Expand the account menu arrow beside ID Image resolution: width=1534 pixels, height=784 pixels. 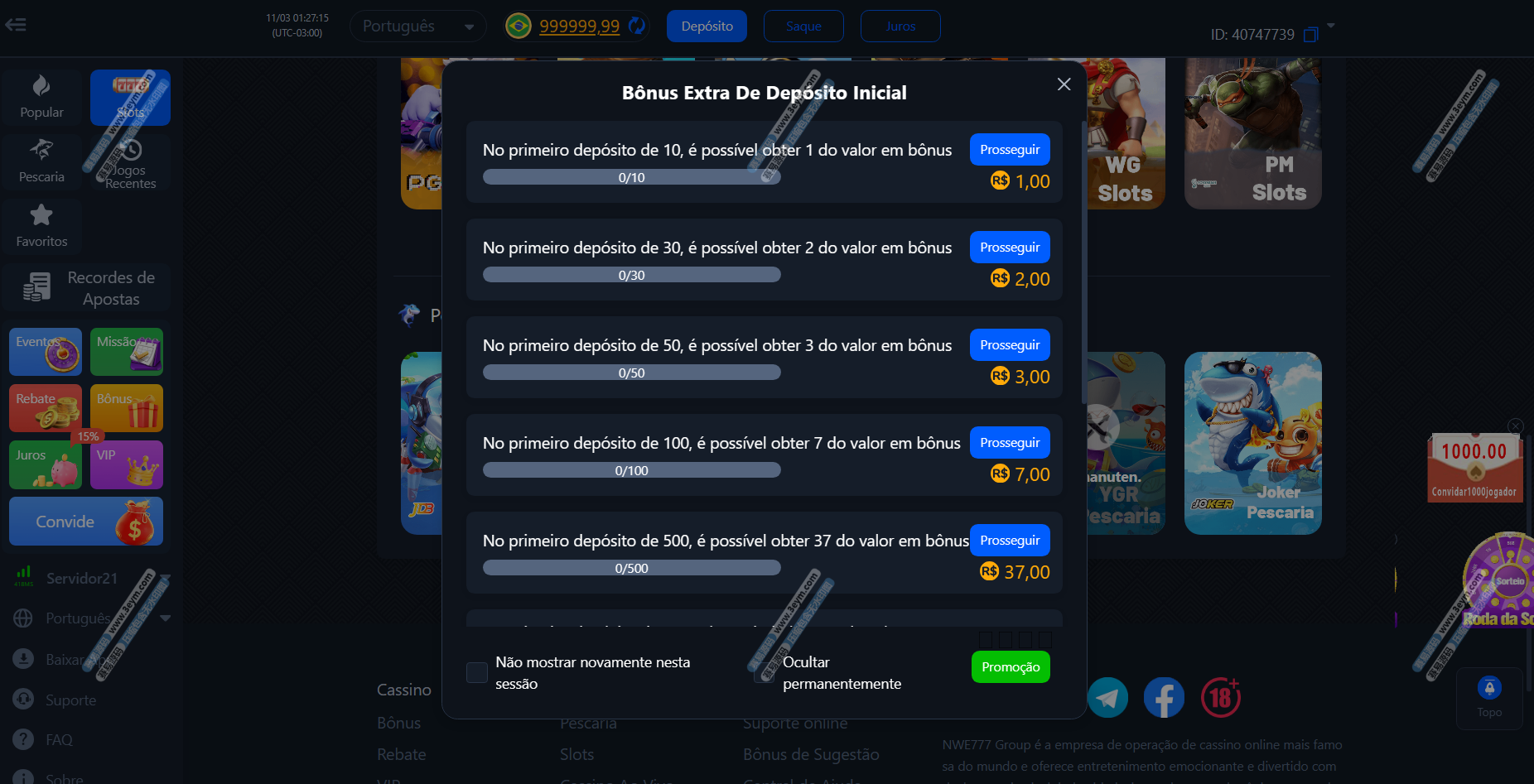pos(1331,26)
